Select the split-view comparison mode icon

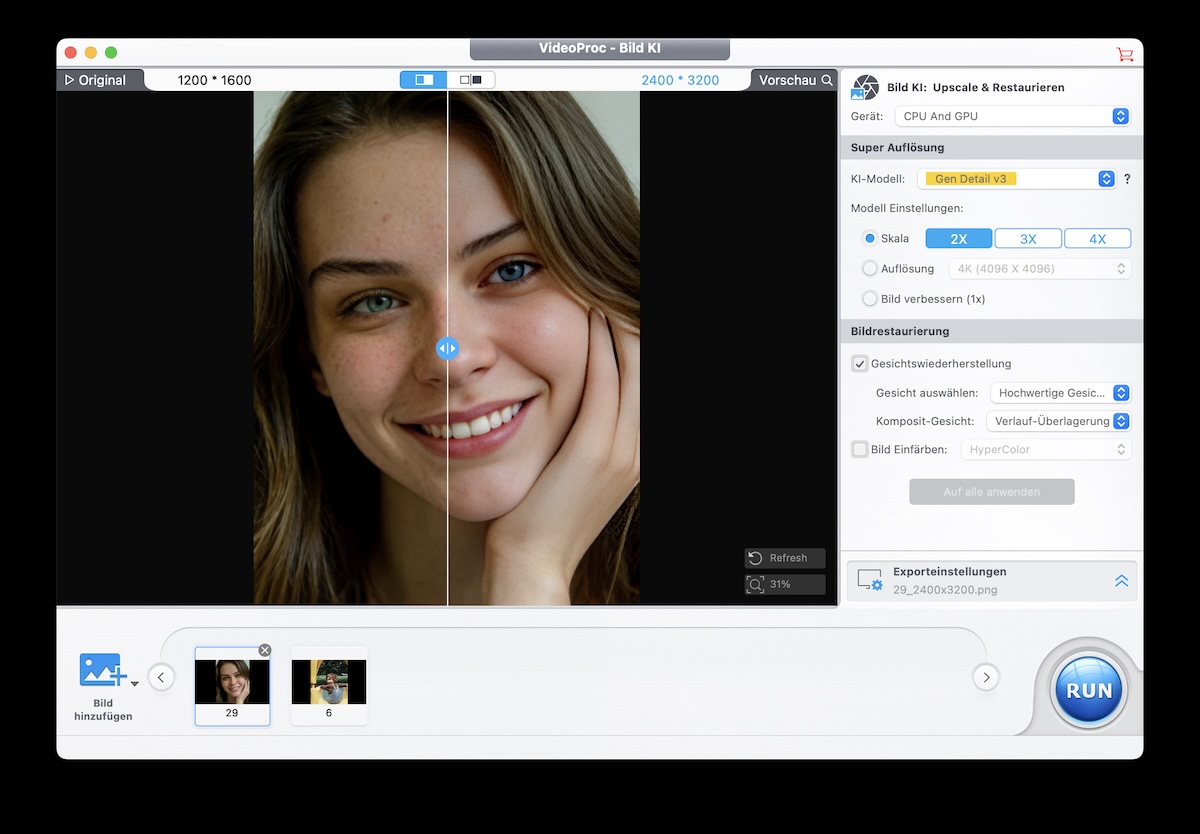[x=424, y=80]
